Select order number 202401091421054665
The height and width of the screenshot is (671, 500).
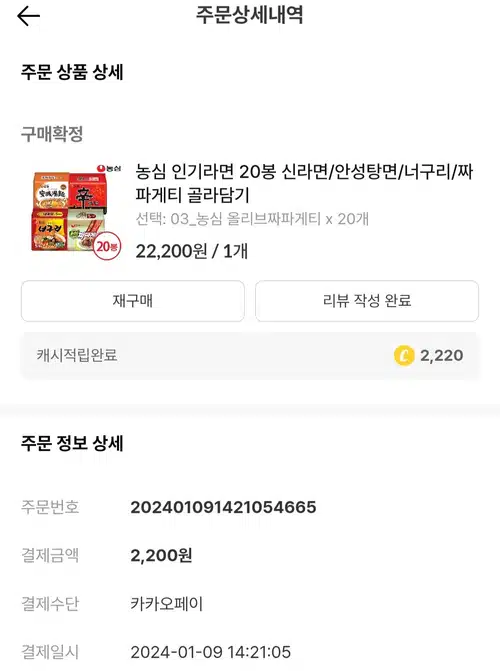(x=223, y=507)
